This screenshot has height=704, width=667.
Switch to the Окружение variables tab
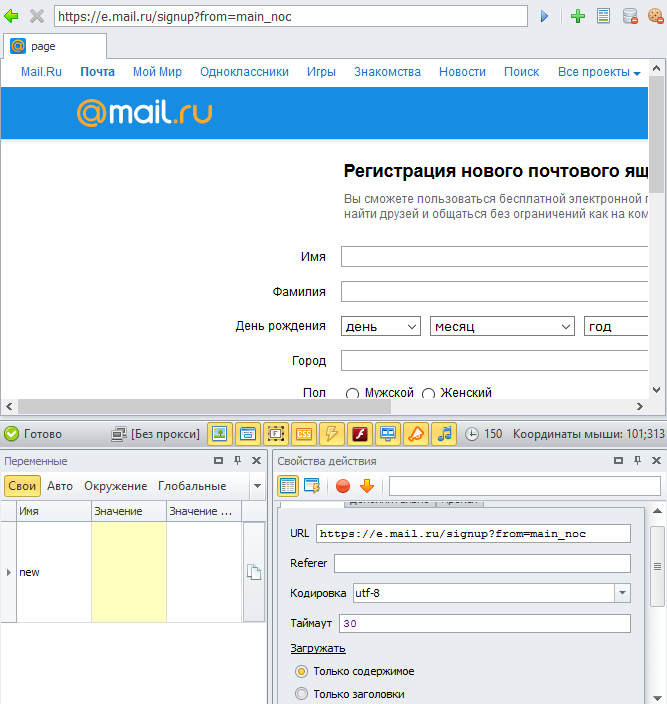(x=116, y=486)
